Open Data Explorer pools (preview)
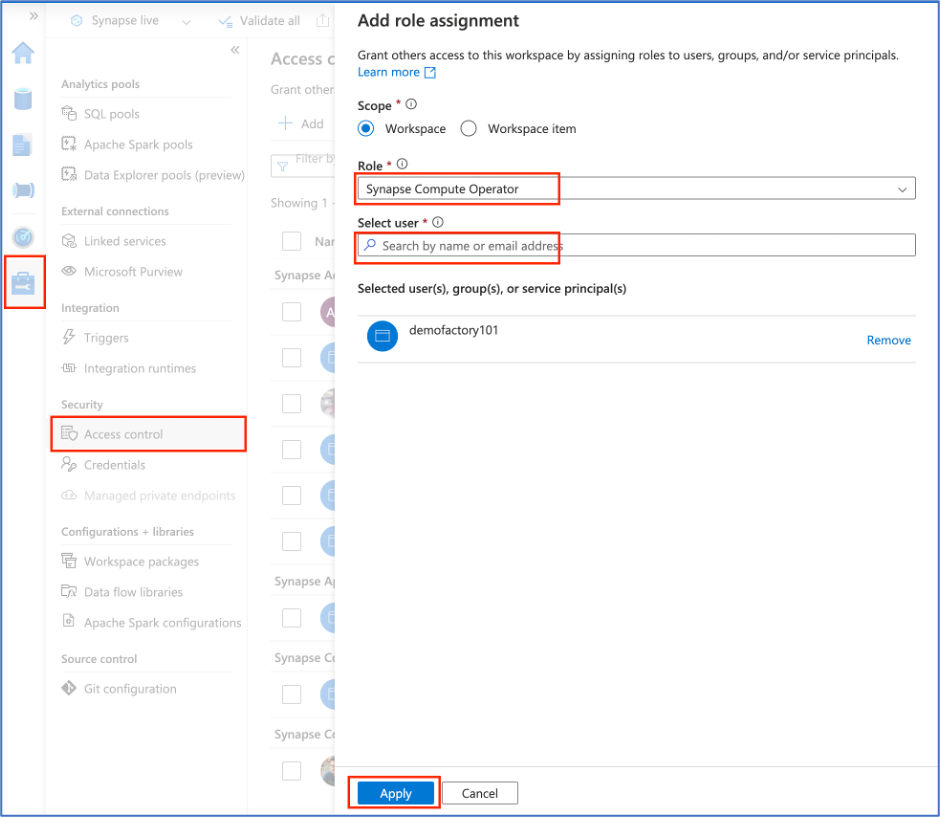The width and height of the screenshot is (940, 818). (x=164, y=175)
